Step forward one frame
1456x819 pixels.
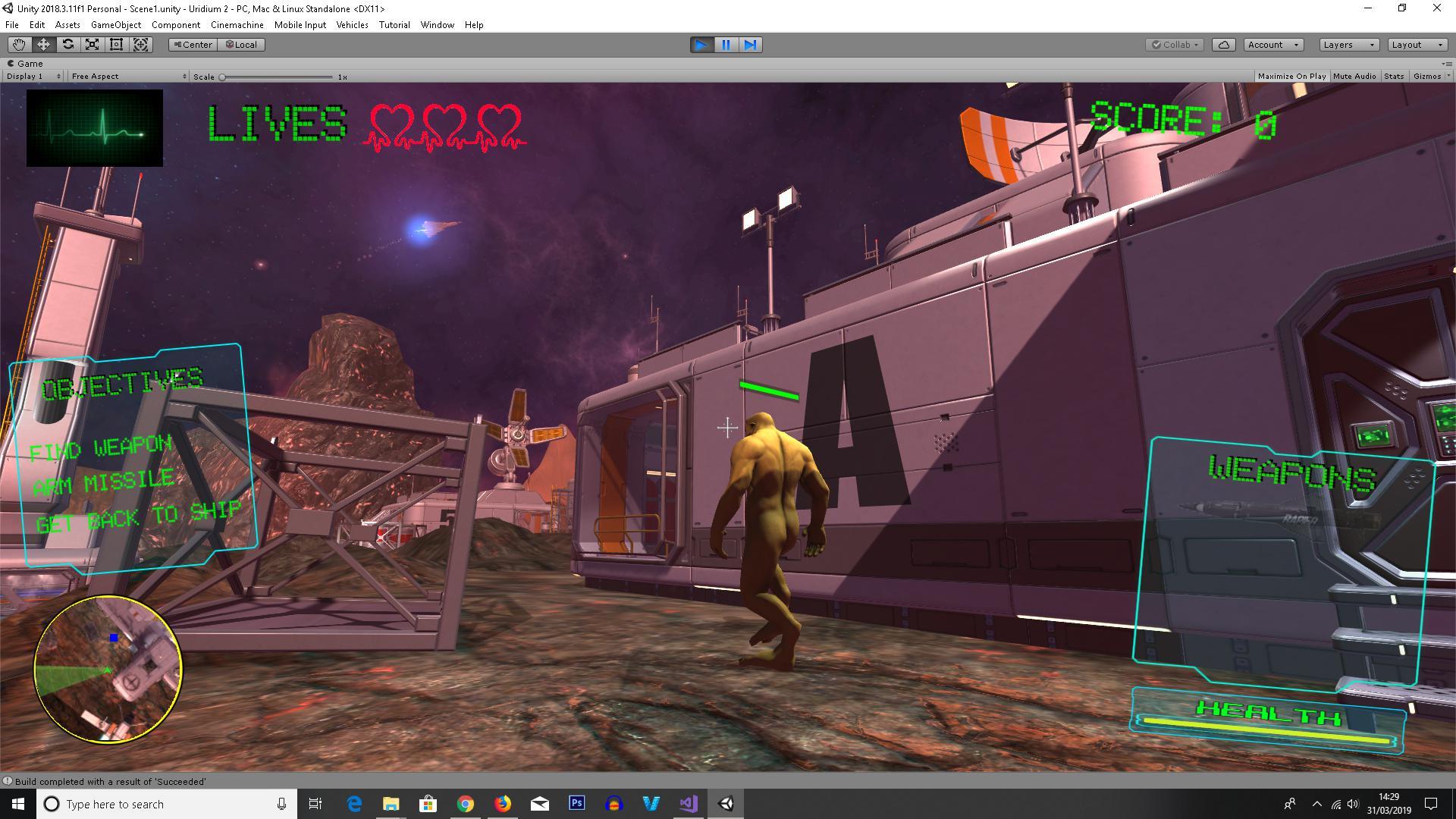tap(750, 45)
